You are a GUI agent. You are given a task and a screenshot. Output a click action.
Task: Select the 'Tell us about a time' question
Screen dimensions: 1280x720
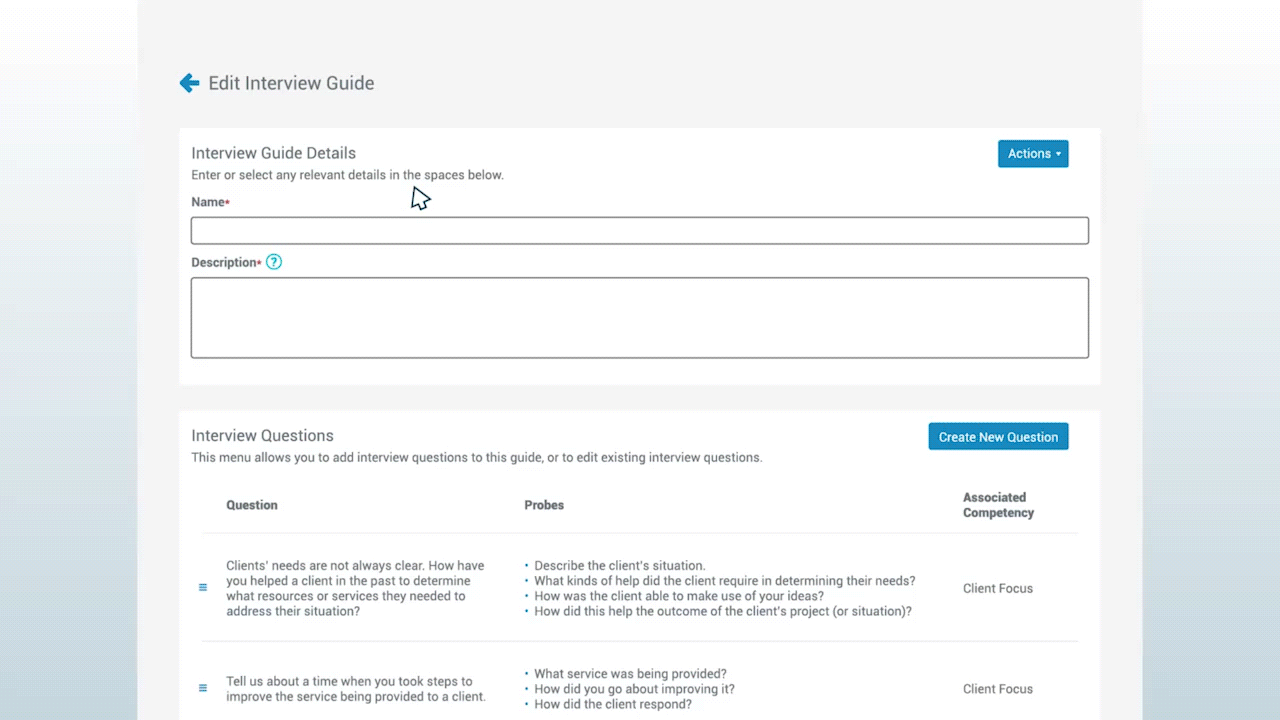pos(355,689)
